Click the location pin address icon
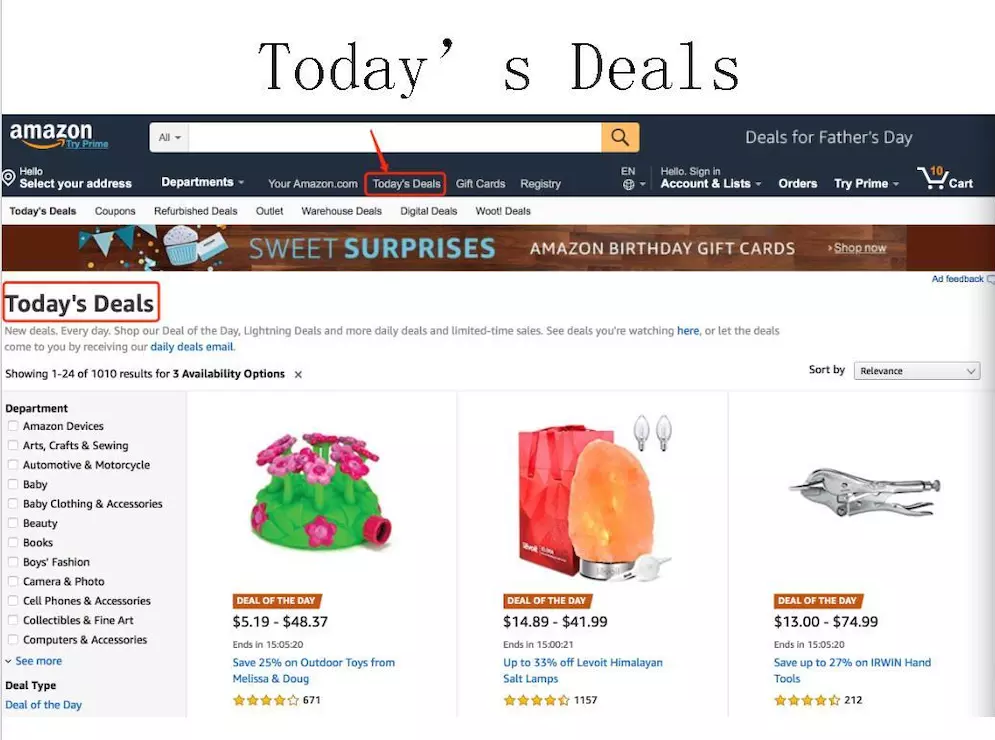The height and width of the screenshot is (740, 995). click(x=8, y=178)
